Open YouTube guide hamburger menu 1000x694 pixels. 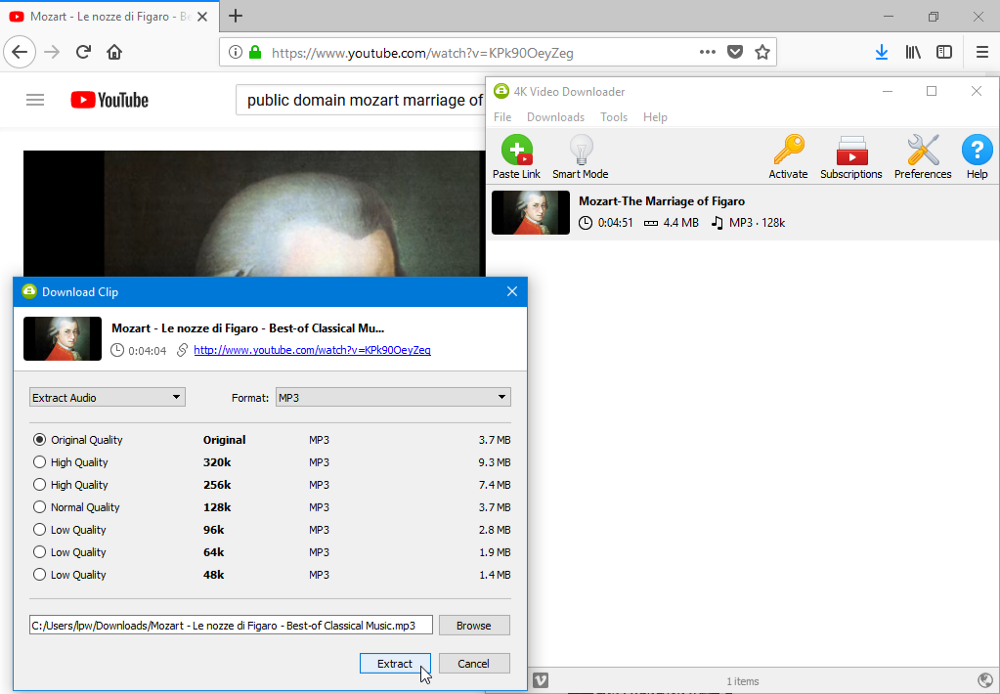click(35, 100)
